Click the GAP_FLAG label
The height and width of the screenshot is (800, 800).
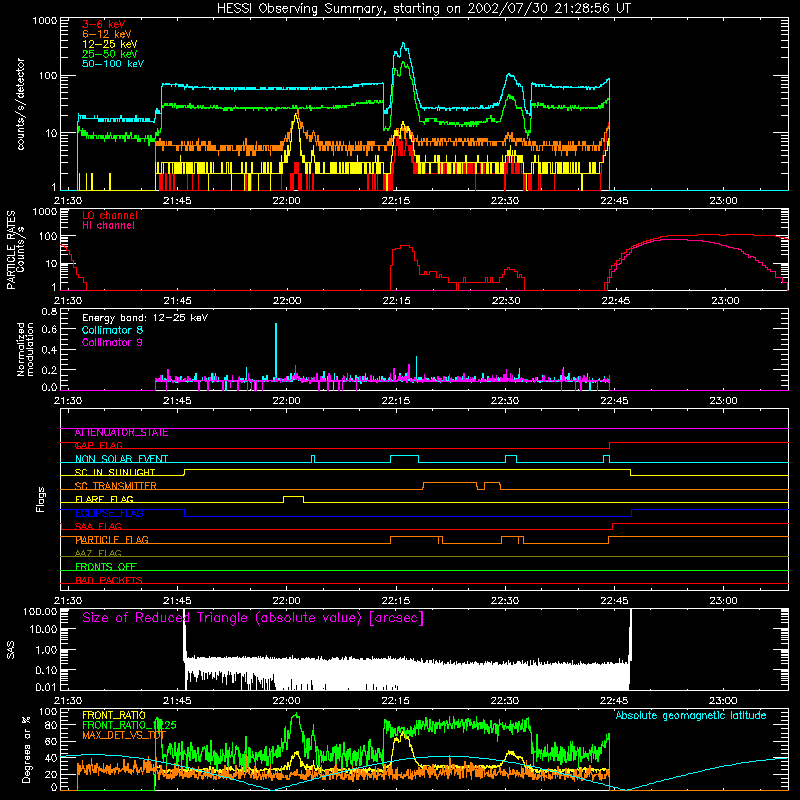click(98, 445)
